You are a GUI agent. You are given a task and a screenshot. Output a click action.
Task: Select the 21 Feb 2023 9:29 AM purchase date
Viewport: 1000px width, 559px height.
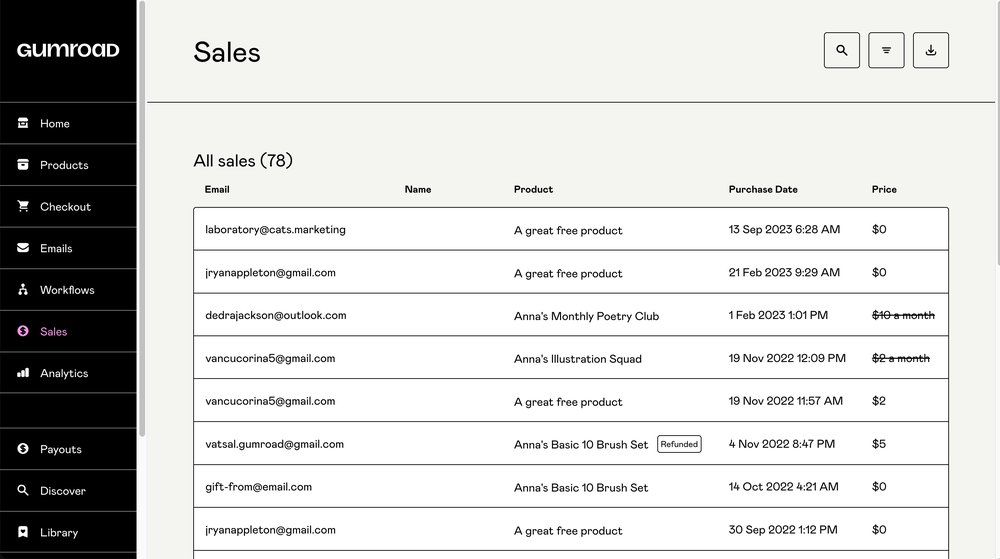click(784, 272)
